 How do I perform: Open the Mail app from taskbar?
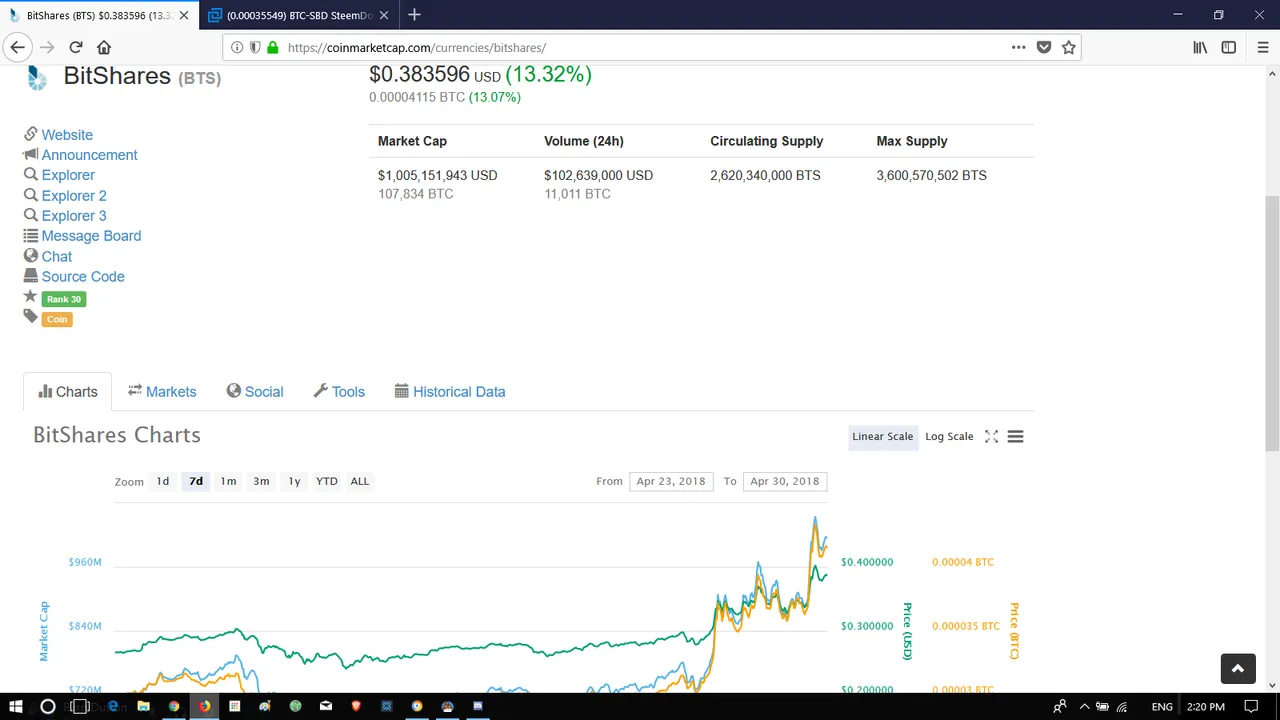tap(326, 706)
